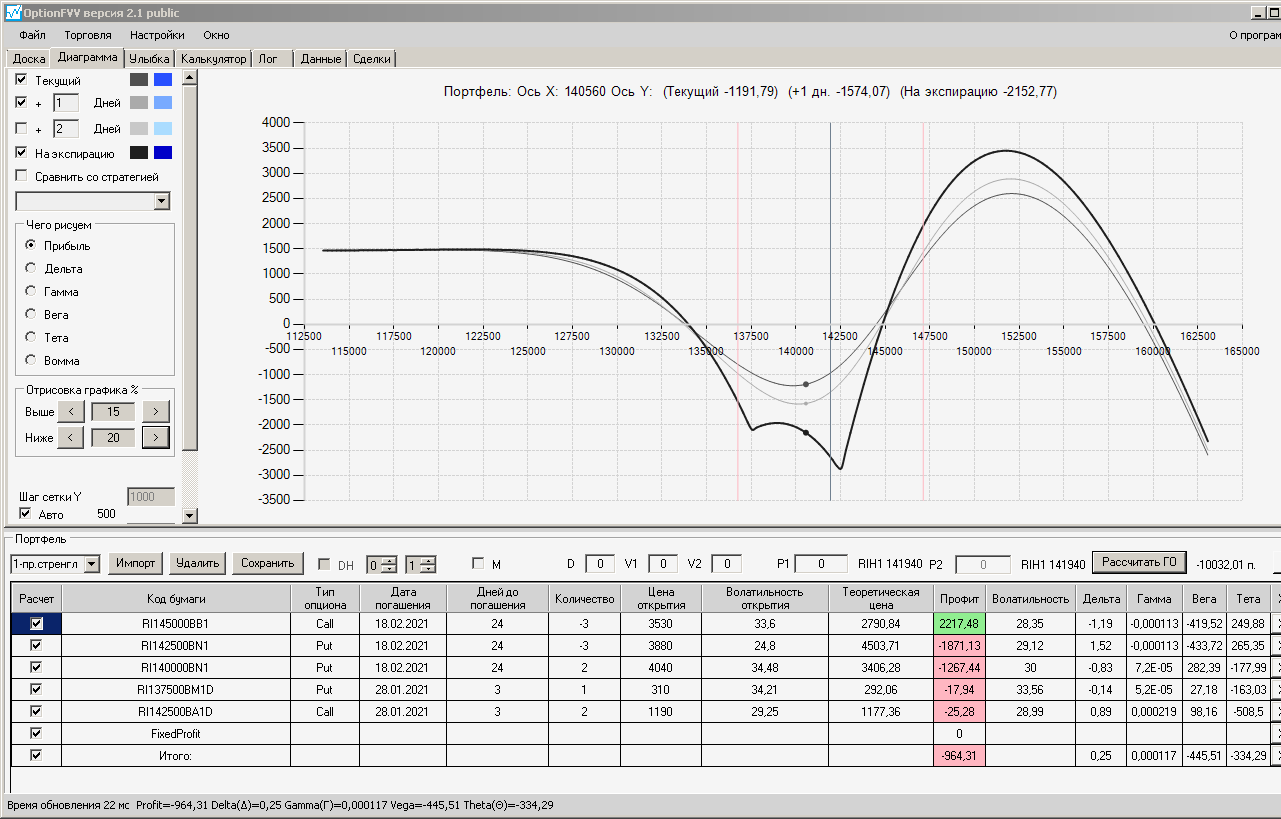
Task: Select the Прибыль radio button
Action: pos(31,245)
